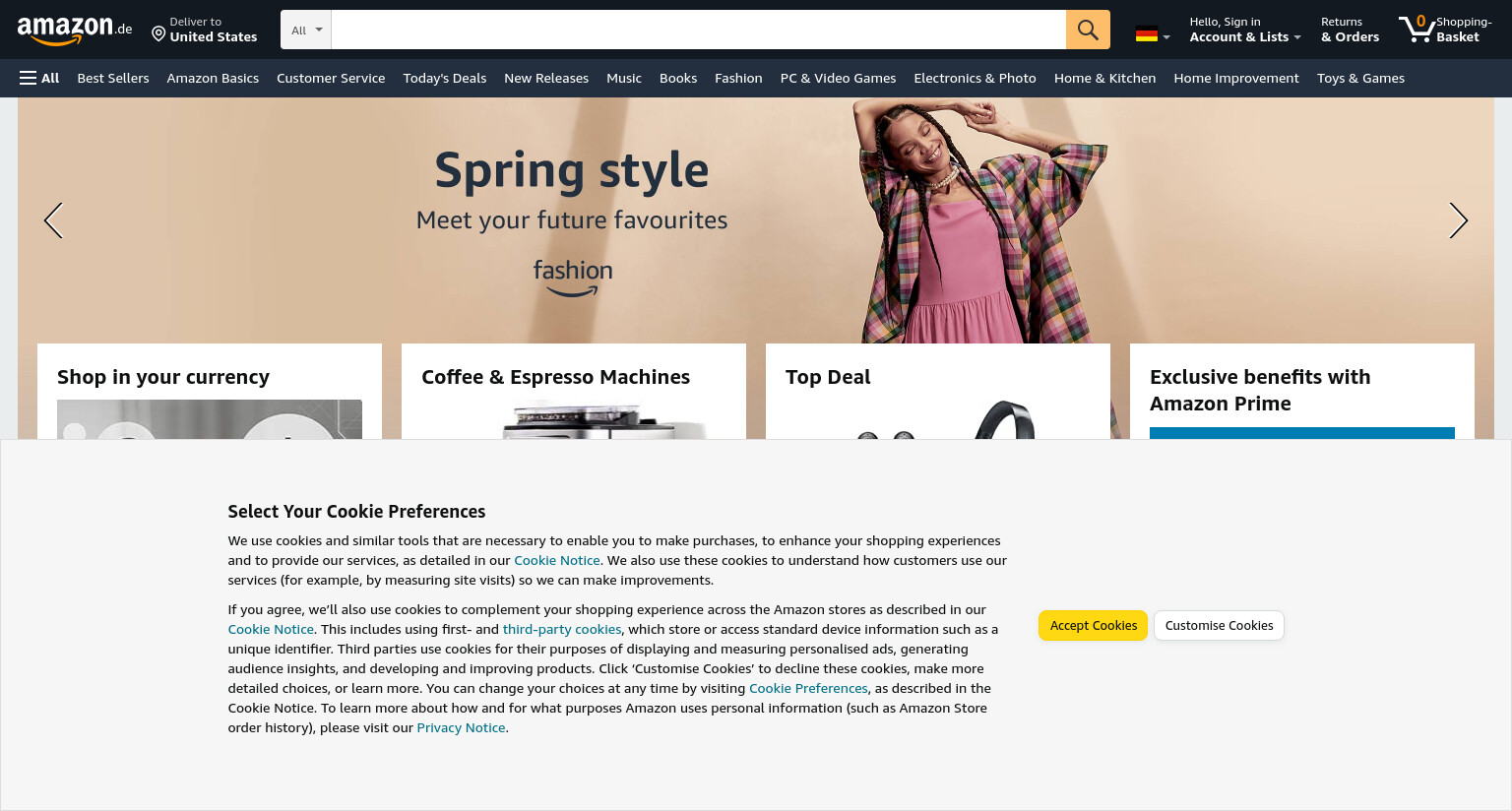
Task: Open Home & Kitchen
Action: tap(1104, 78)
